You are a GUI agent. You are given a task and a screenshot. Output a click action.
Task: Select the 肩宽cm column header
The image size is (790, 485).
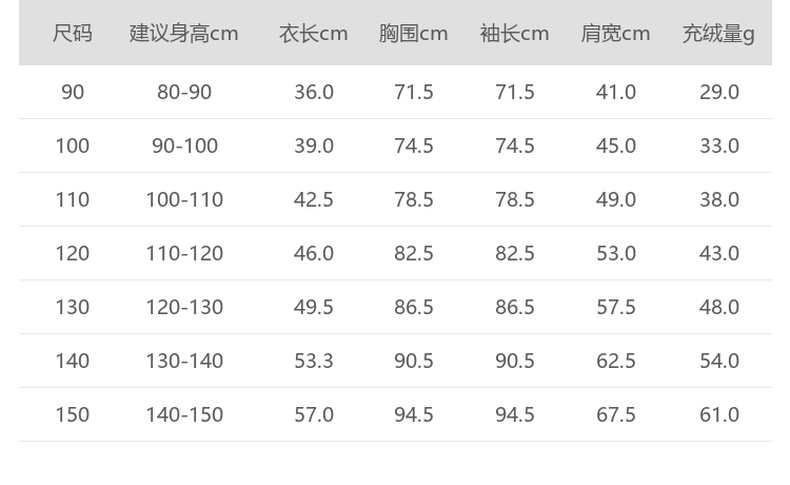(615, 33)
